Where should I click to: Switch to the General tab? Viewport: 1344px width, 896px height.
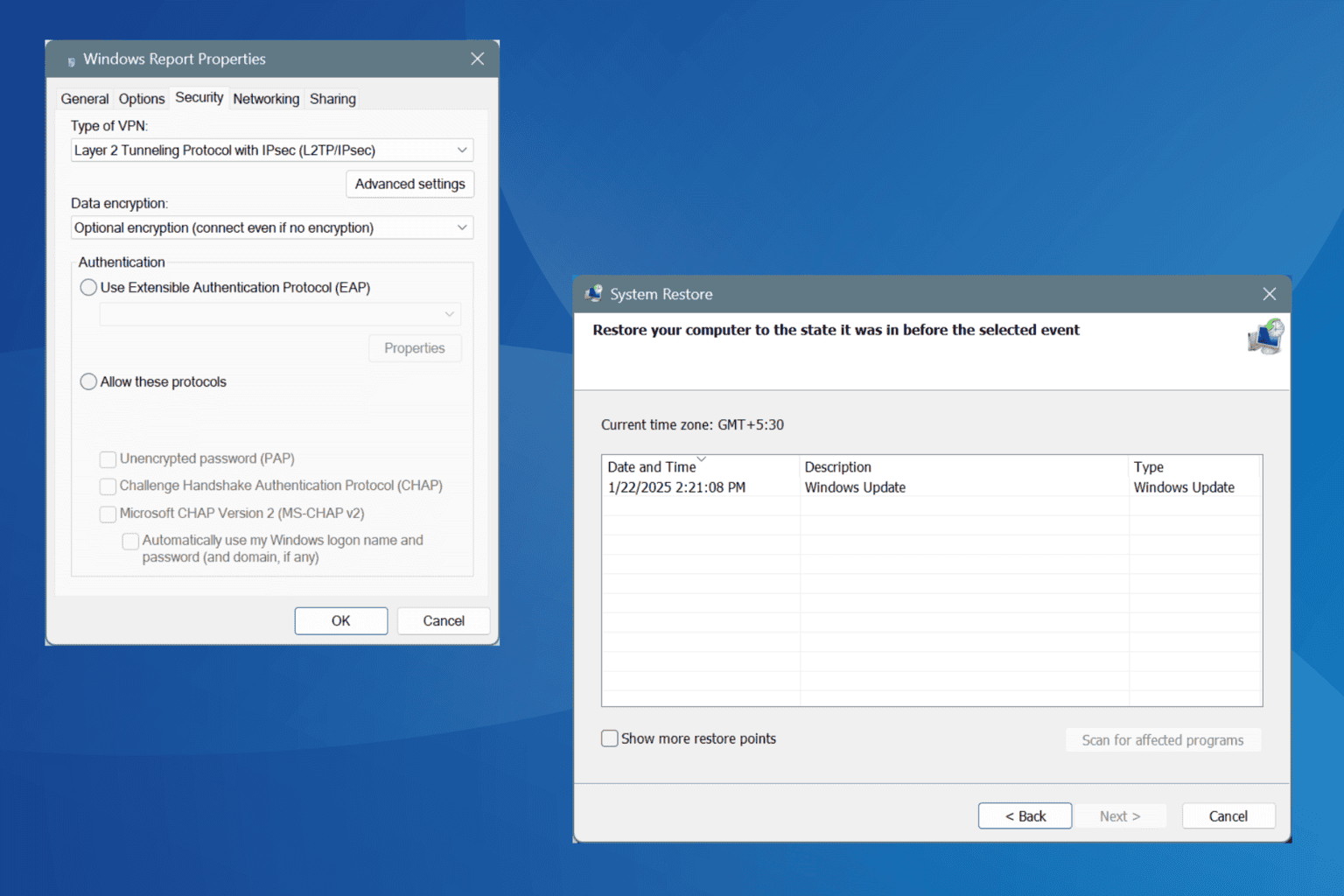point(85,99)
